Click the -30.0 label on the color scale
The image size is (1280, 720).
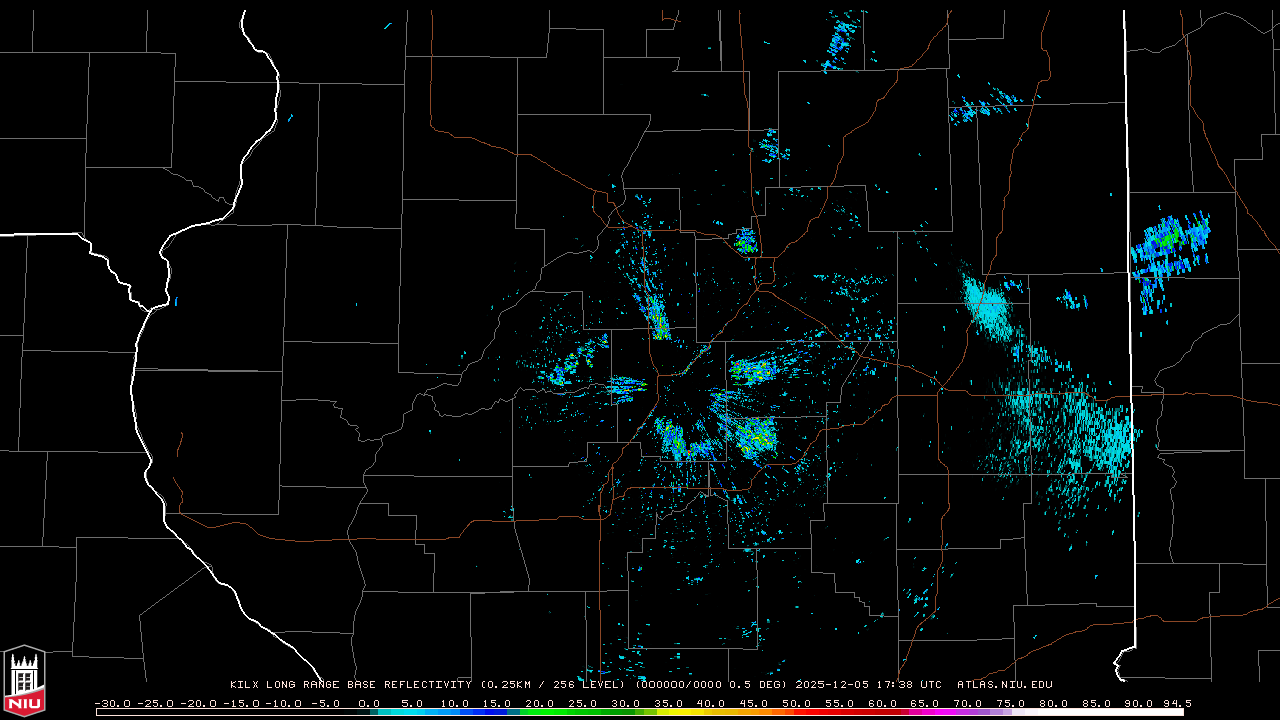(113, 703)
